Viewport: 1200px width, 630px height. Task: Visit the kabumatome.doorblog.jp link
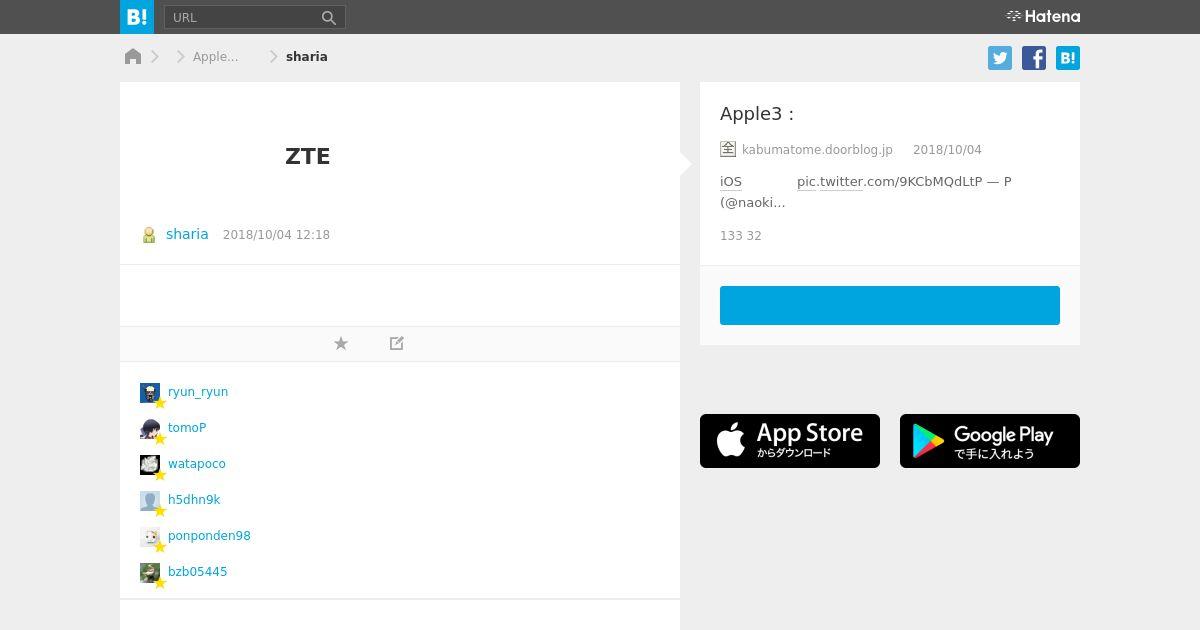coord(817,150)
